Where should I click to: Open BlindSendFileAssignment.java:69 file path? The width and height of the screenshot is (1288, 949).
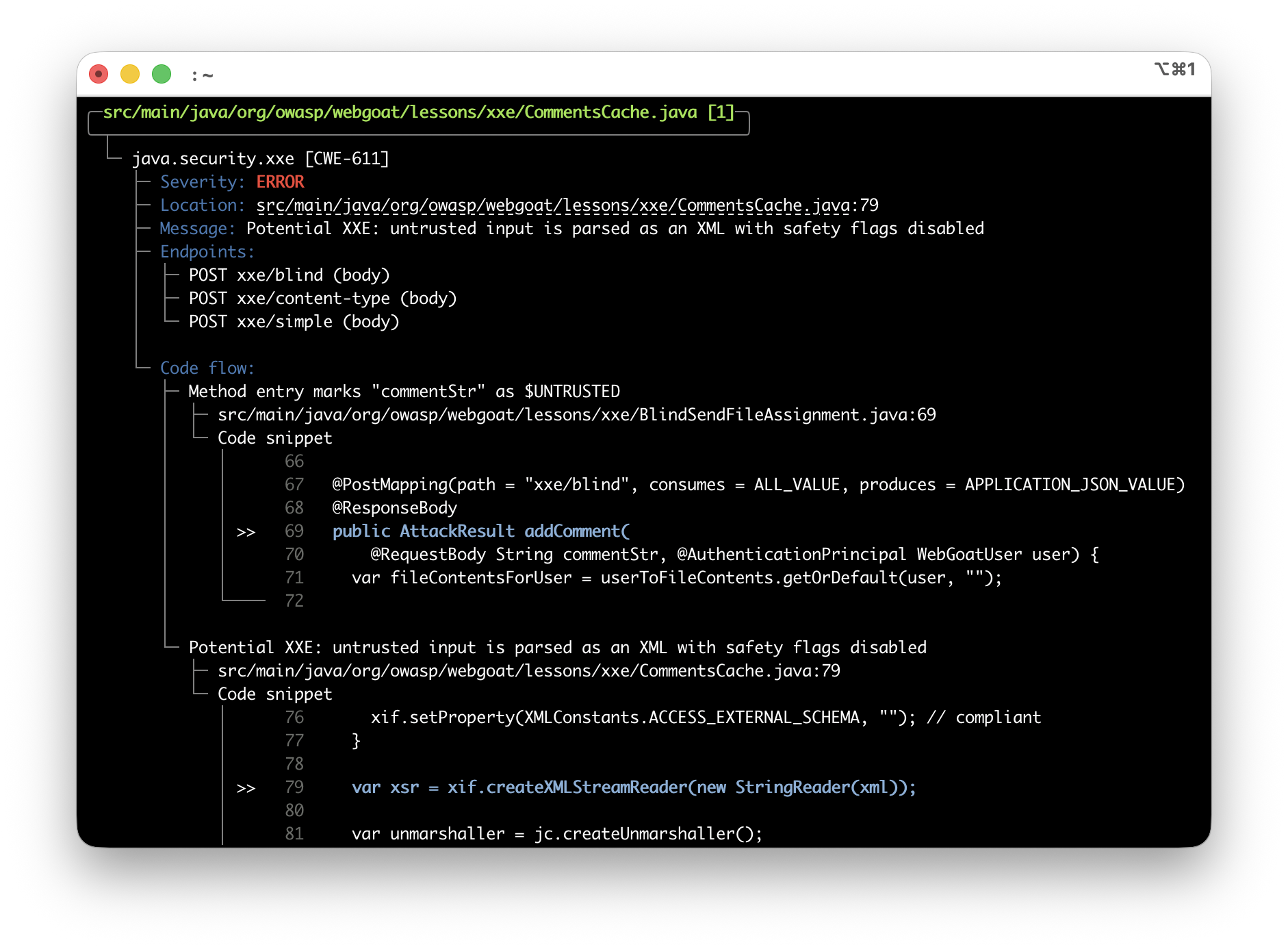coord(577,414)
